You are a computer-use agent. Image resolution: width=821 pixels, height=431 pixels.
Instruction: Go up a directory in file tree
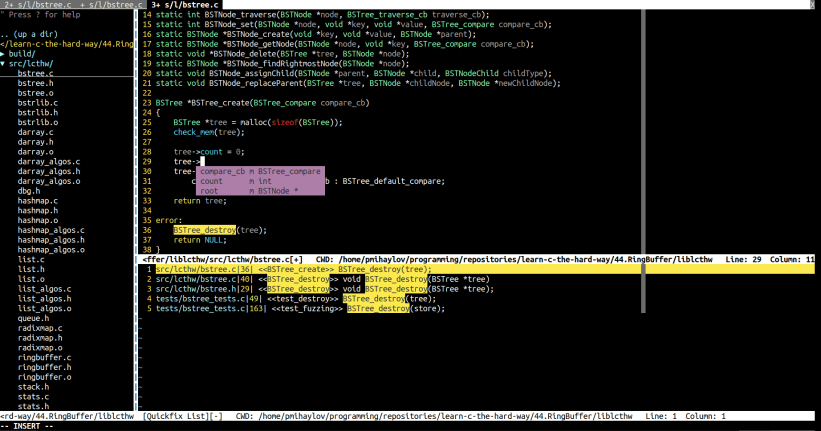coord(28,35)
